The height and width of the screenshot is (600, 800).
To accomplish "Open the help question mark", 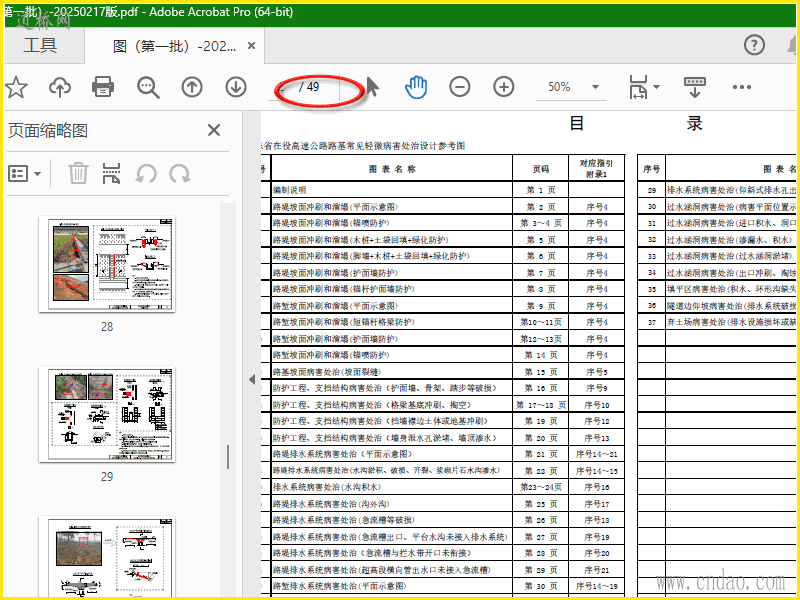I will 754,45.
